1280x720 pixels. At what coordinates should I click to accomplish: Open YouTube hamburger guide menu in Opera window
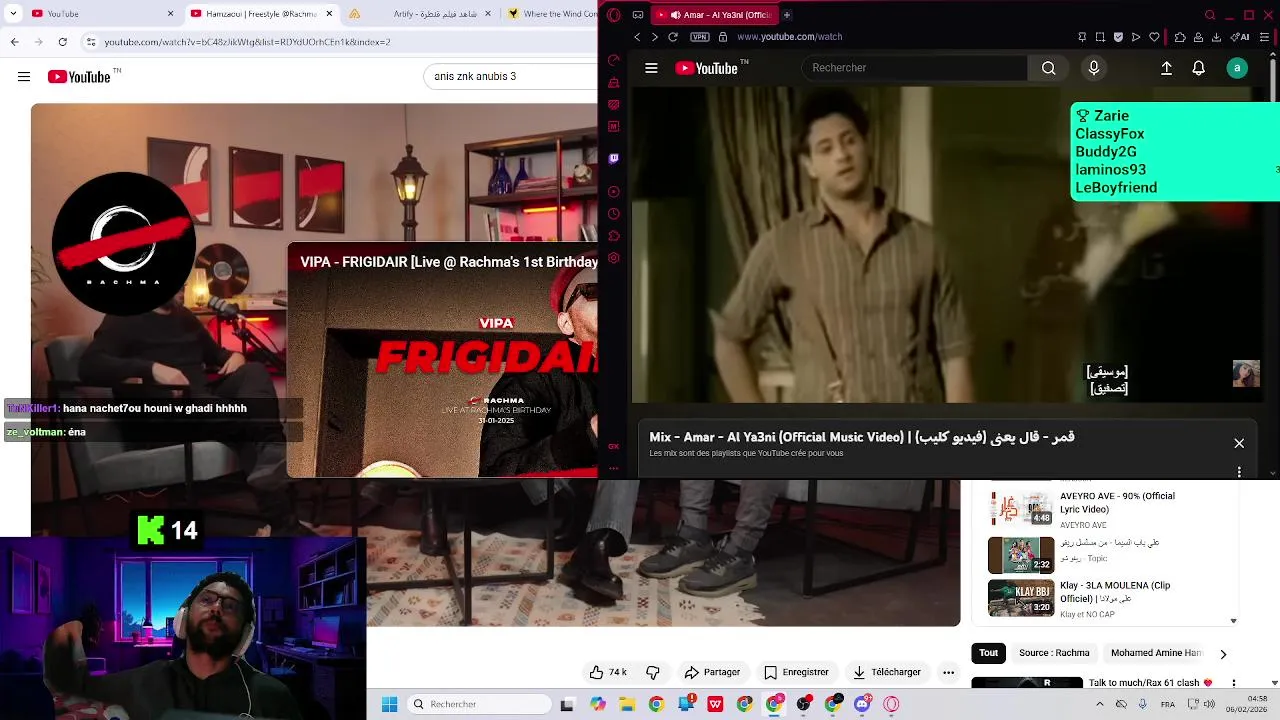point(651,68)
